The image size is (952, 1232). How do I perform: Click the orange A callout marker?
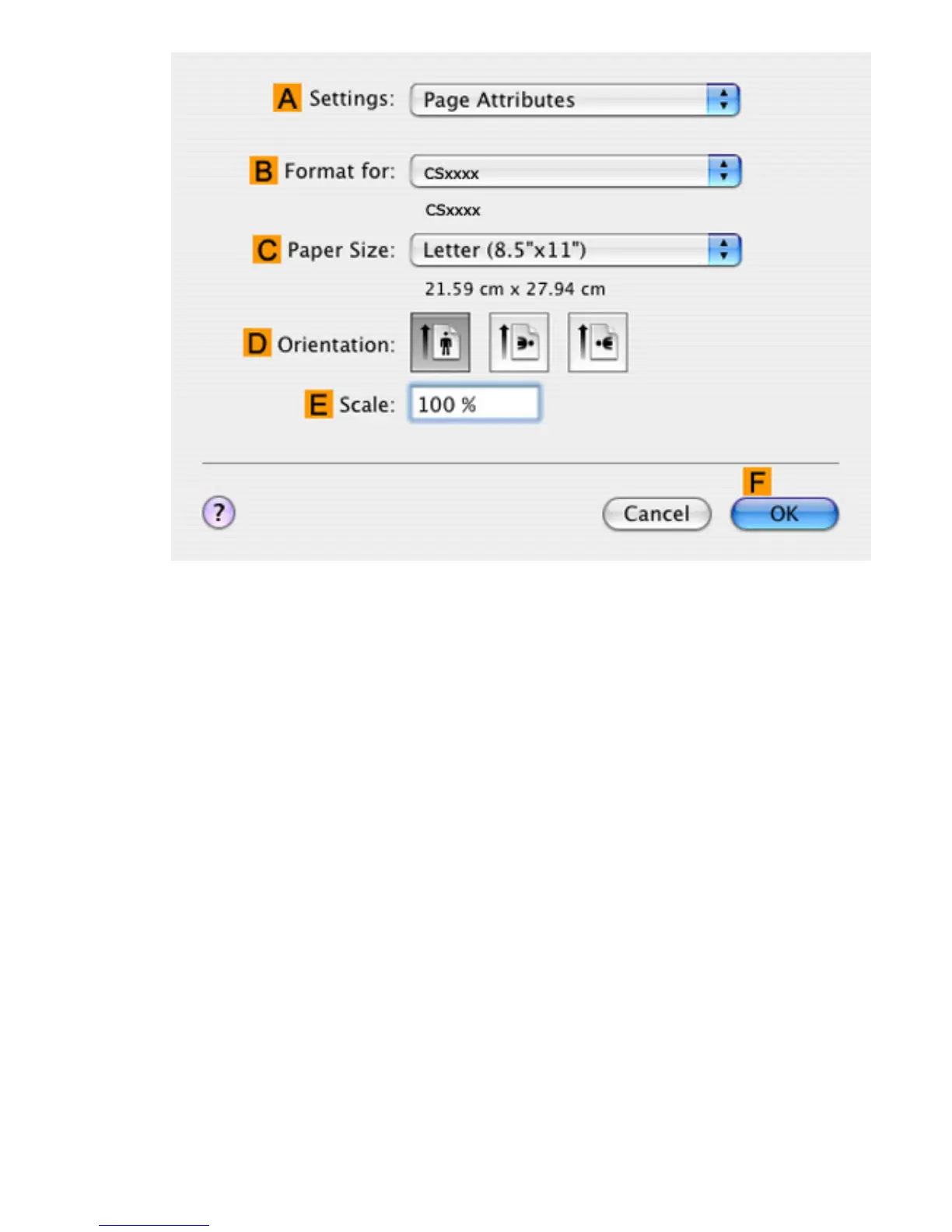287,98
